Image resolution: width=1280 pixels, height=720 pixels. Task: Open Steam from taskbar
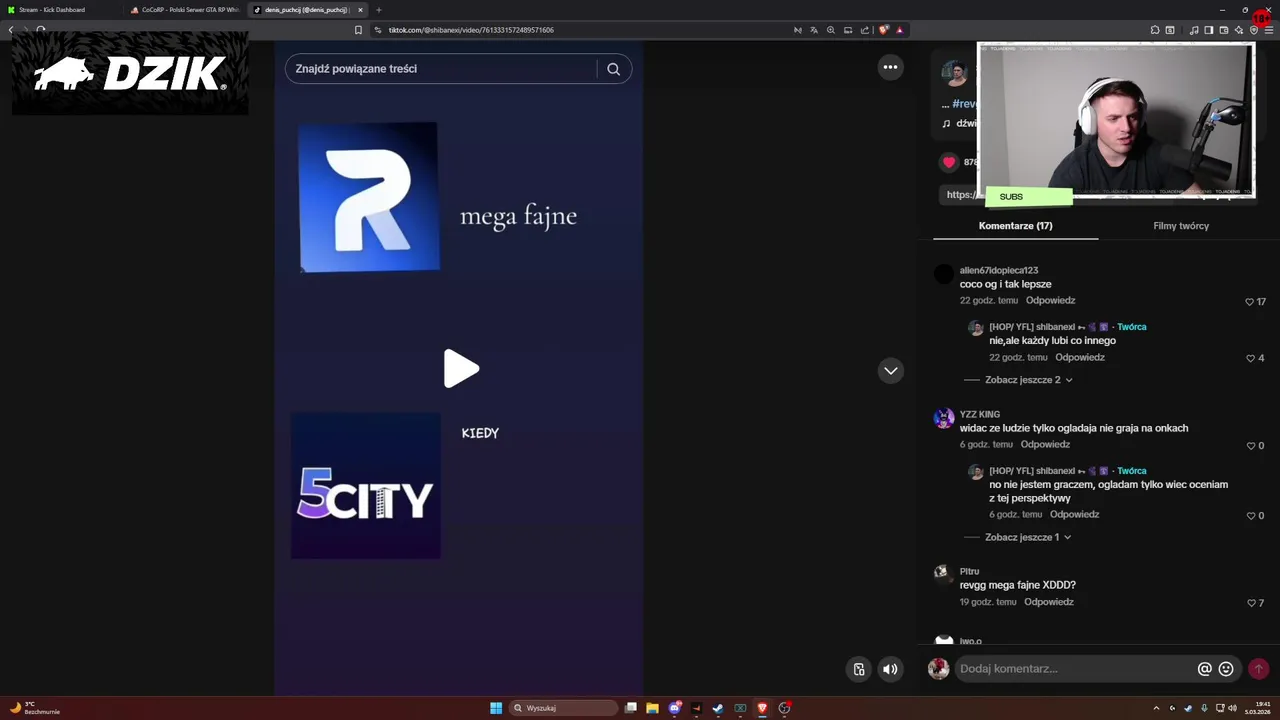click(x=718, y=708)
